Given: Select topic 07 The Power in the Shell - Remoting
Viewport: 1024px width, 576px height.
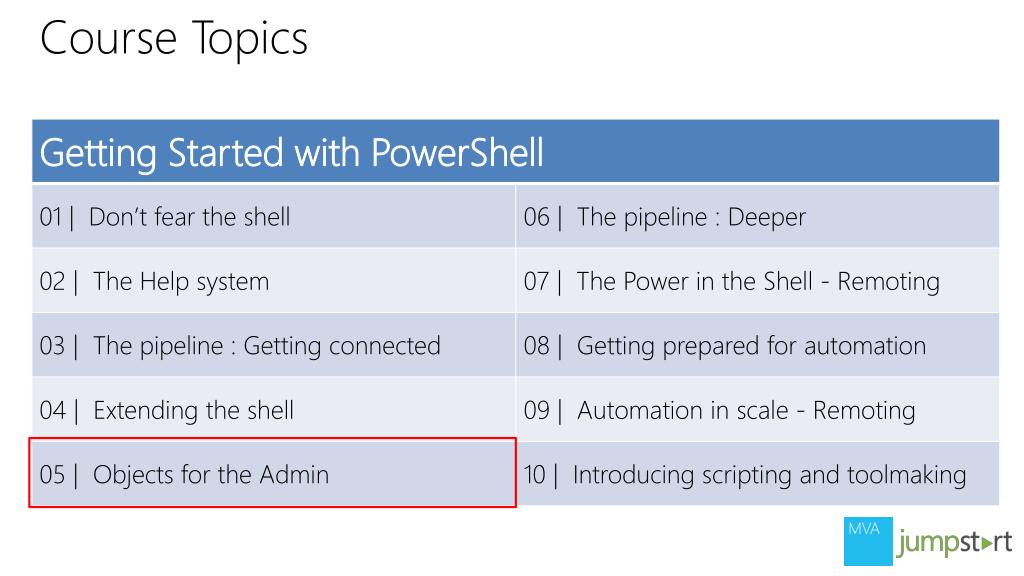Looking at the screenshot, I should tap(758, 281).
